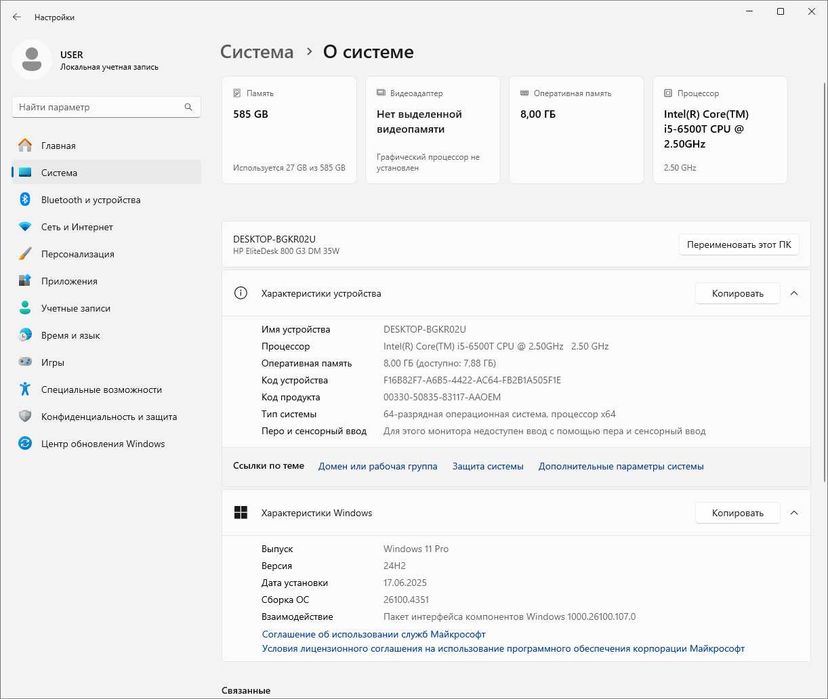Click the search magnifier icon
Viewport: 828px width, 699px height.
188,107
